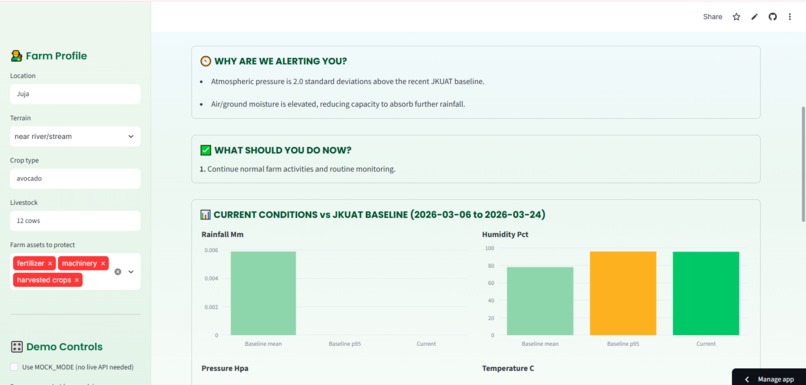Remove the harvested crops tag

[77, 280]
